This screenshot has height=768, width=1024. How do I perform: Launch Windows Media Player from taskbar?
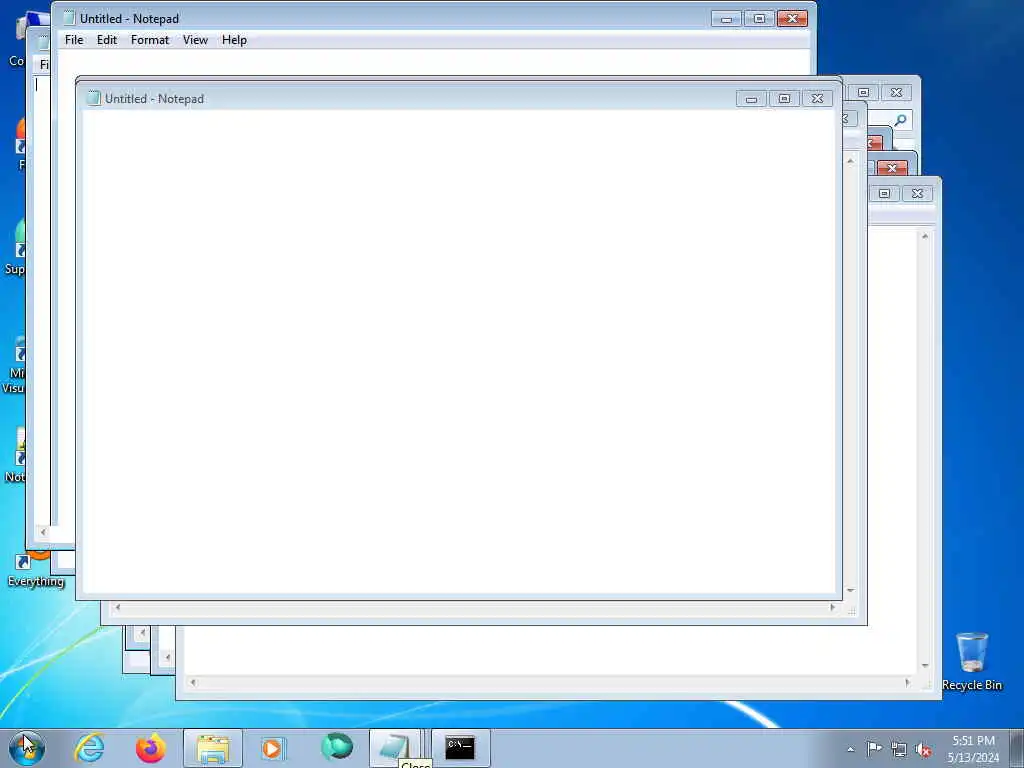coord(273,748)
